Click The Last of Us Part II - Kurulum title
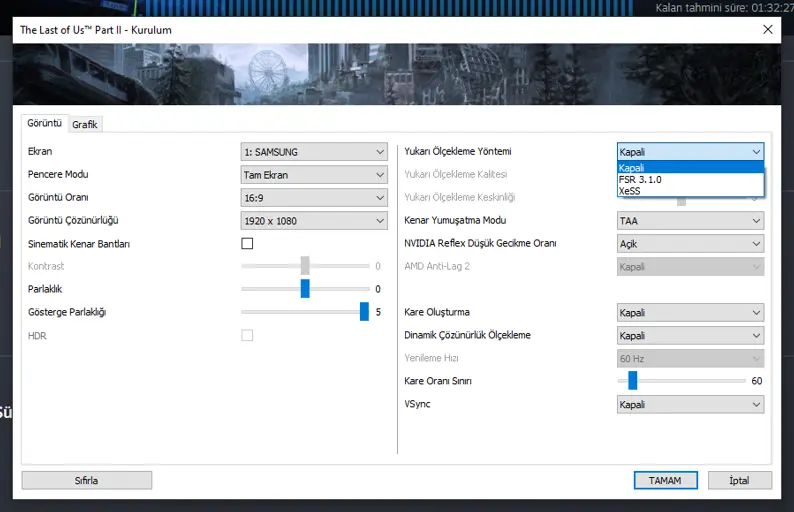Screen dimensions: 794x512 [x=96, y=30]
